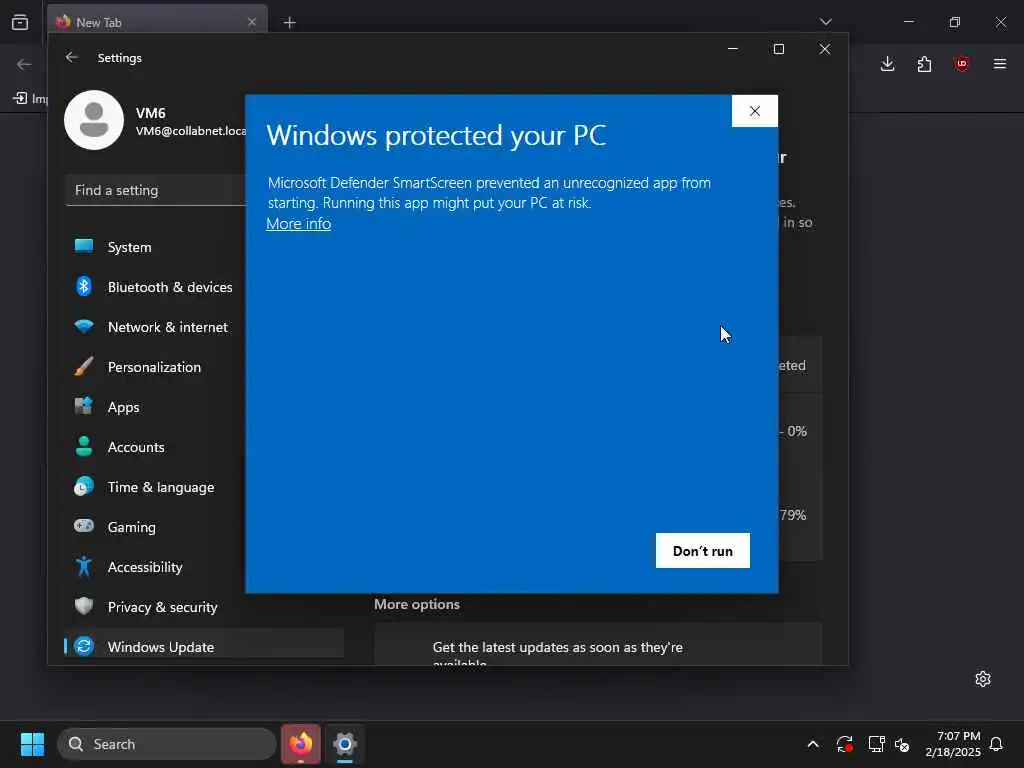Viewport: 1024px width, 768px height.
Task: Open Windows Start menu
Action: pos(32,744)
